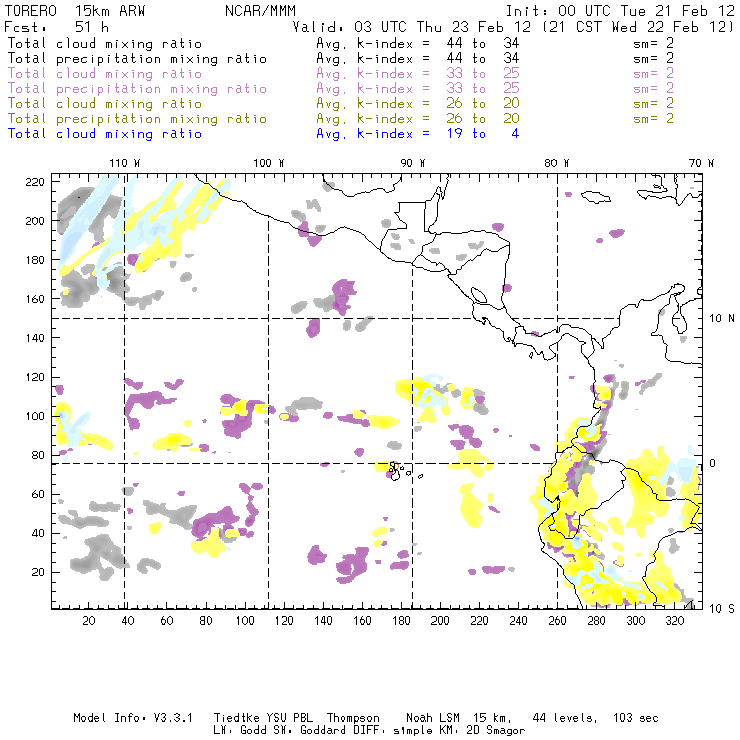Click the '240' tick on the horizontal axis

point(518,621)
